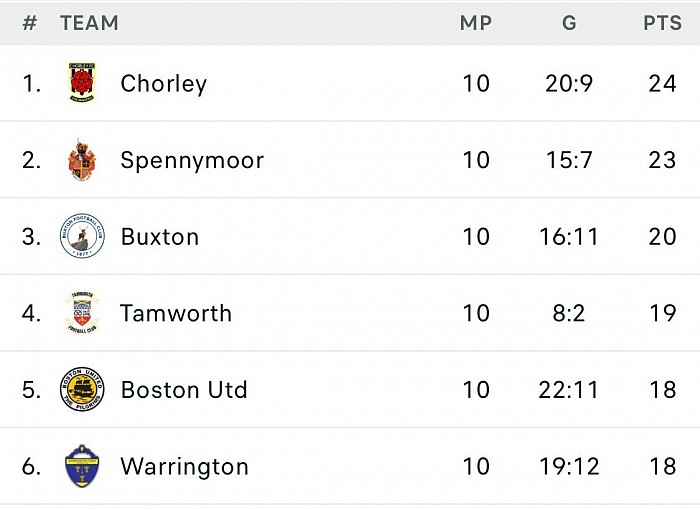Sort table by the MP column header

click(476, 23)
